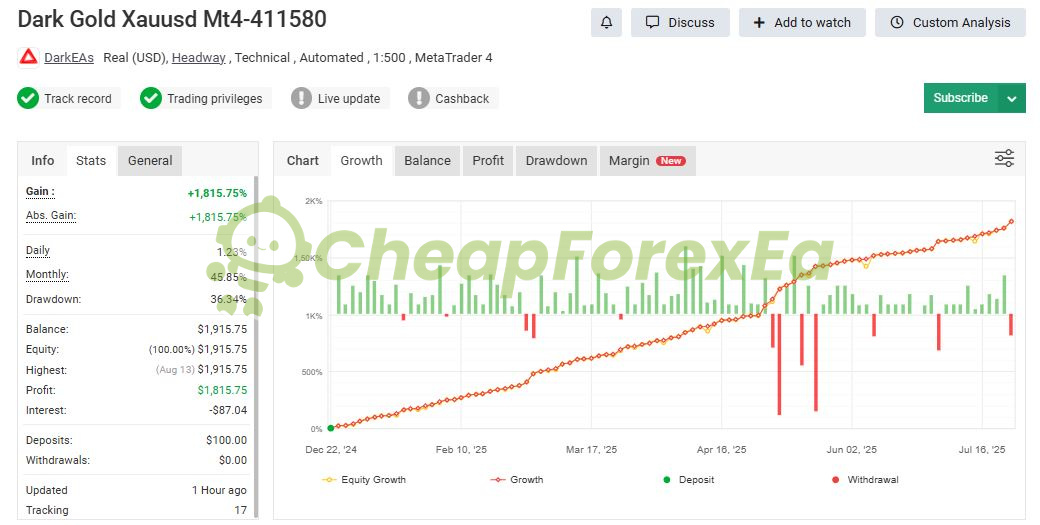Toggle Growth legend series

517,479
